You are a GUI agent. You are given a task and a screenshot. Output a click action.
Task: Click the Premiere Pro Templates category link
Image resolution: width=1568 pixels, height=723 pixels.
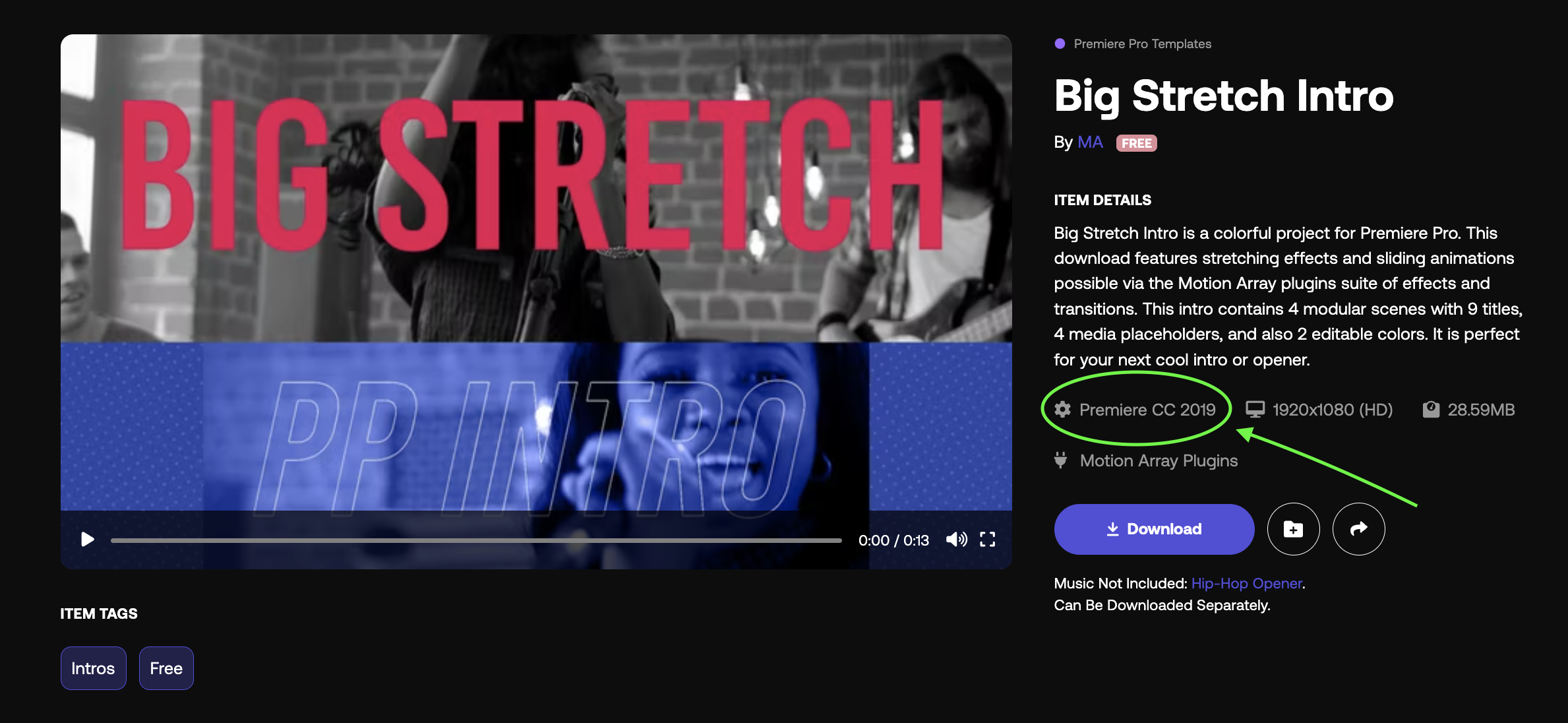coord(1142,44)
